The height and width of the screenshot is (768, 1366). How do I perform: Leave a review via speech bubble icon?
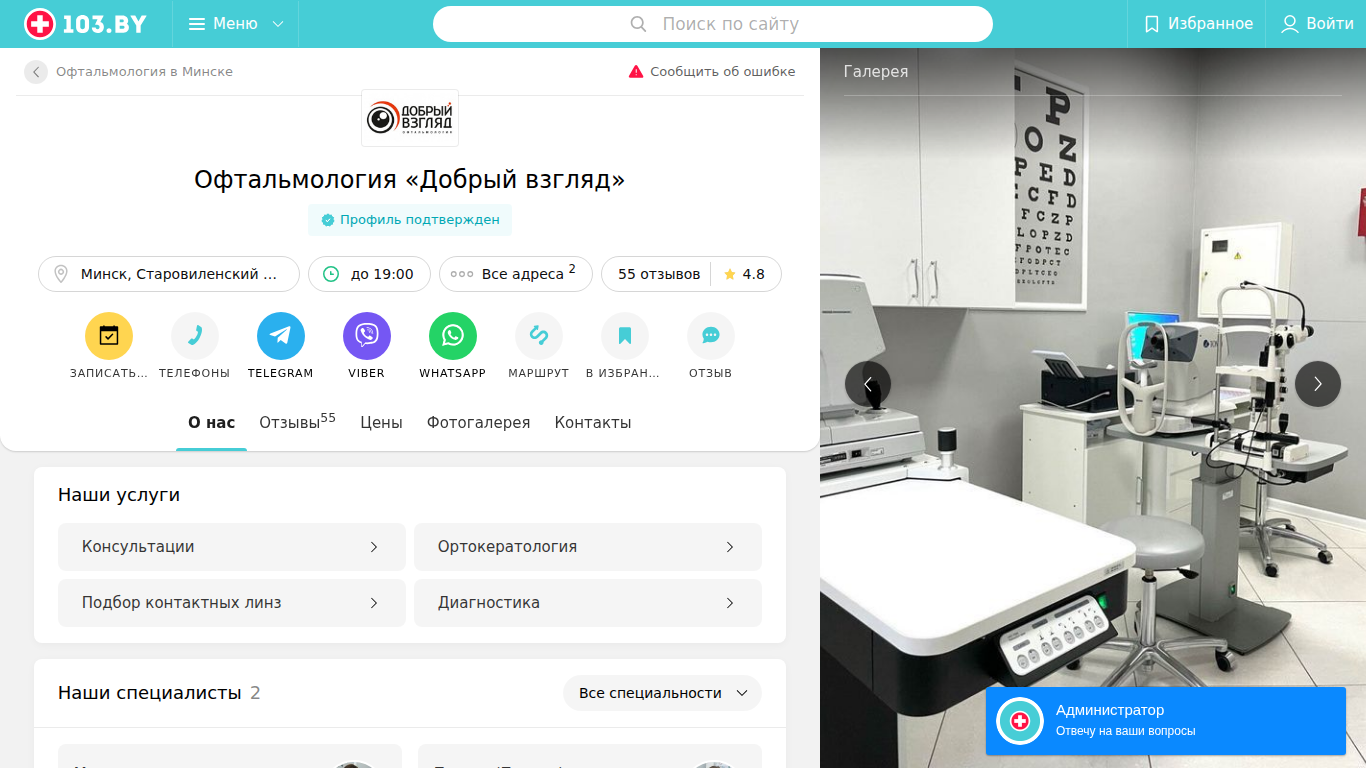point(711,336)
